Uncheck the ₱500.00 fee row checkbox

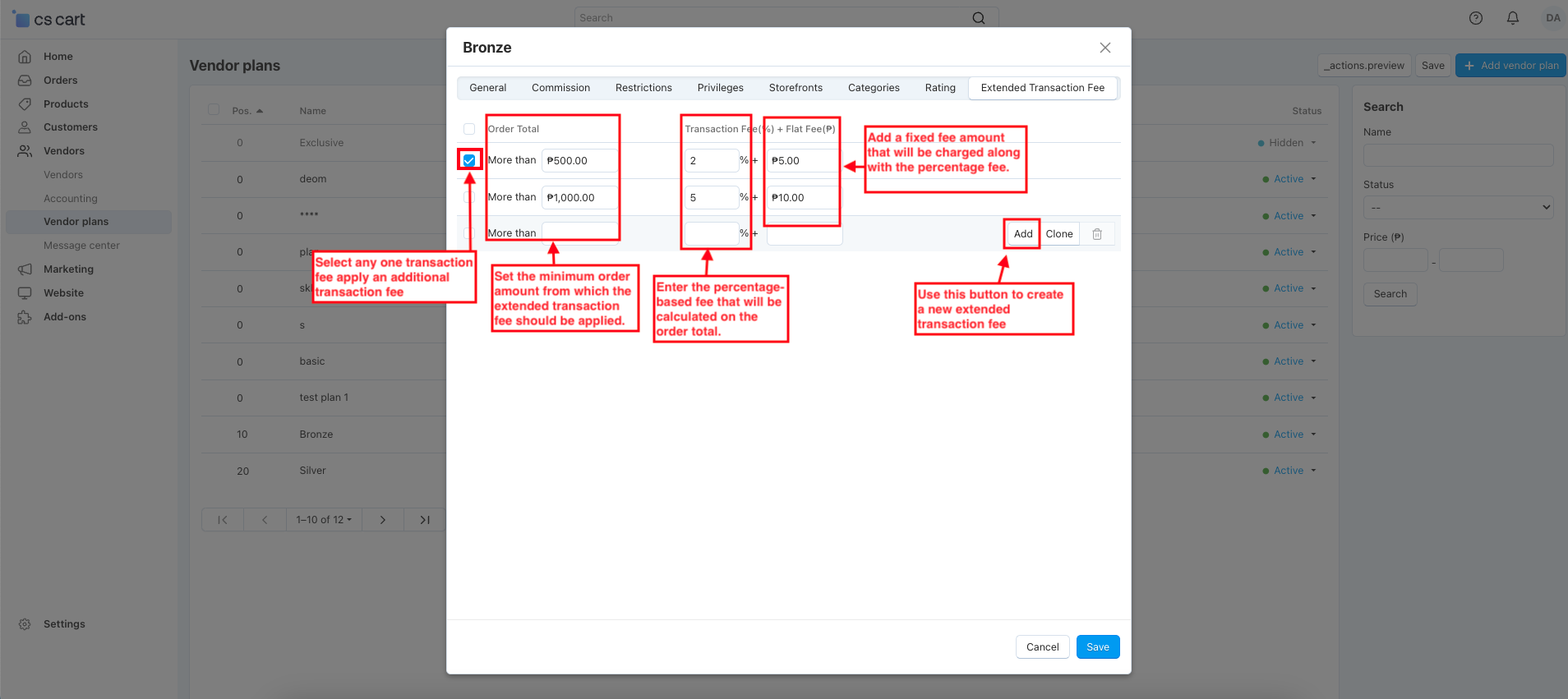pos(469,160)
